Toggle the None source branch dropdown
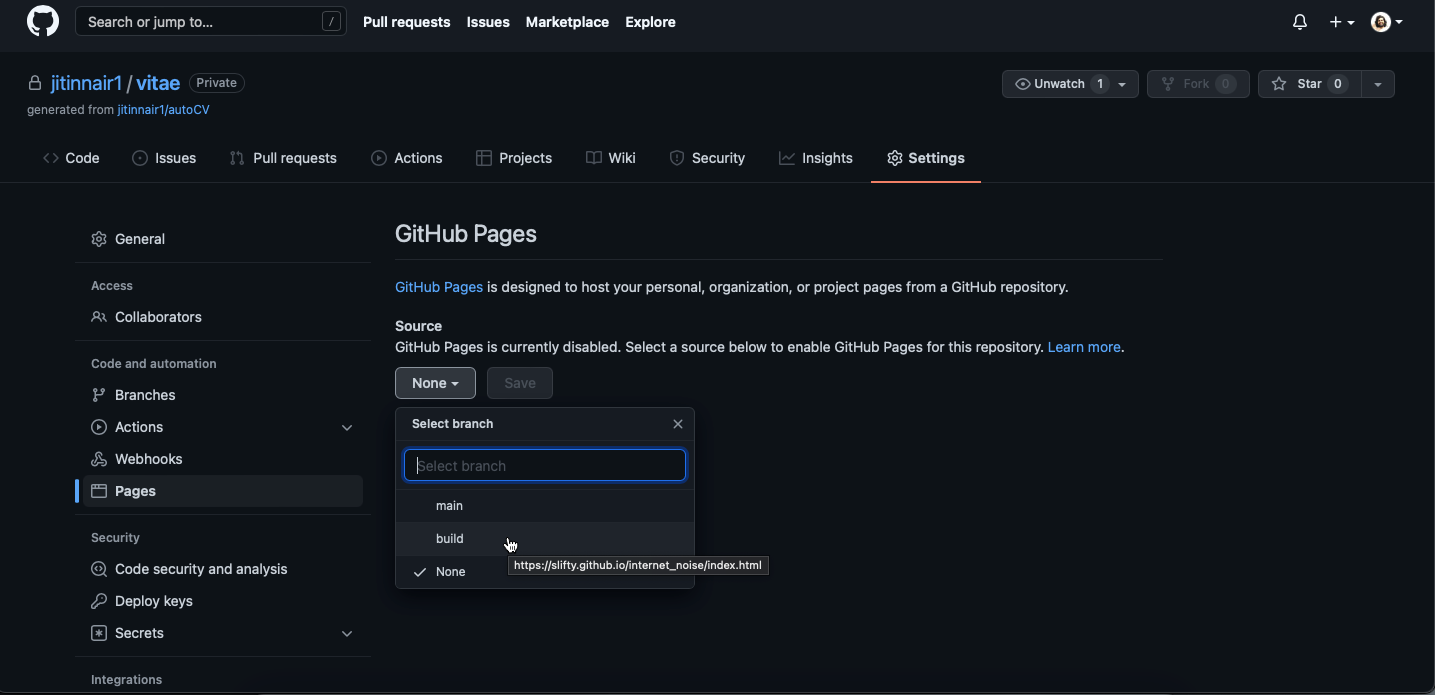1435x695 pixels. coord(435,383)
